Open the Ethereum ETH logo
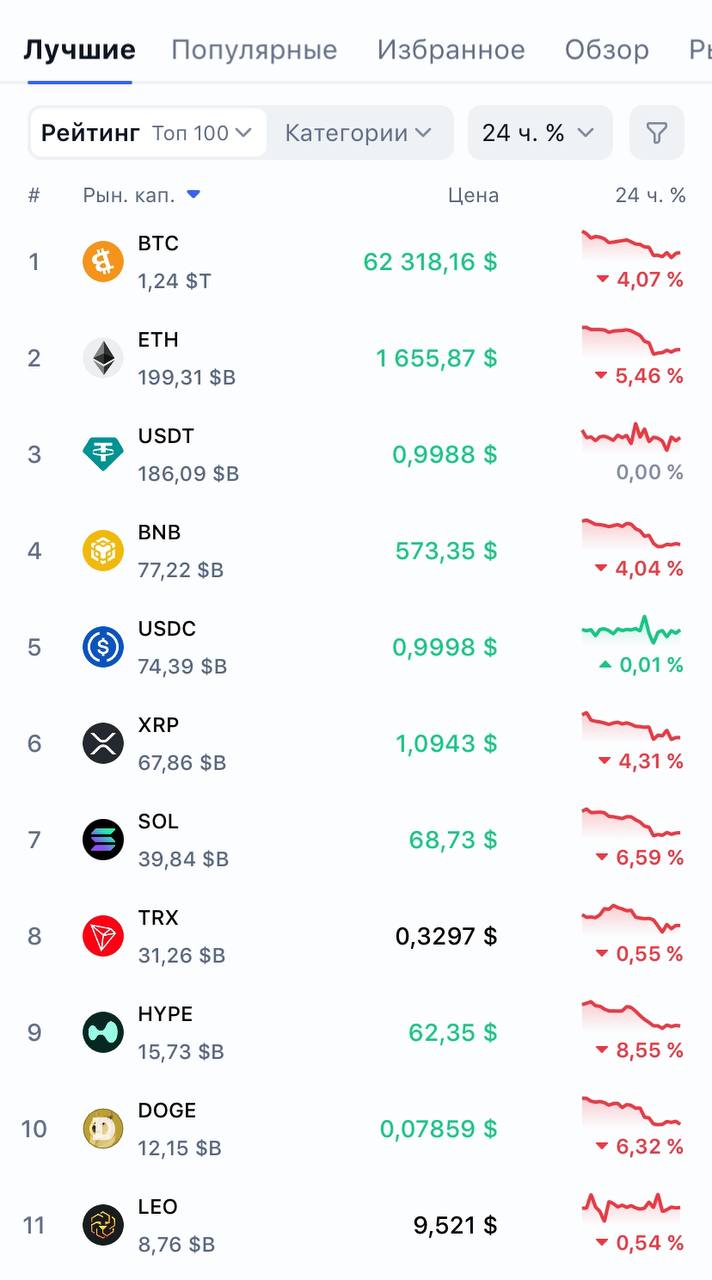This screenshot has height=1280, width=712. point(103,358)
